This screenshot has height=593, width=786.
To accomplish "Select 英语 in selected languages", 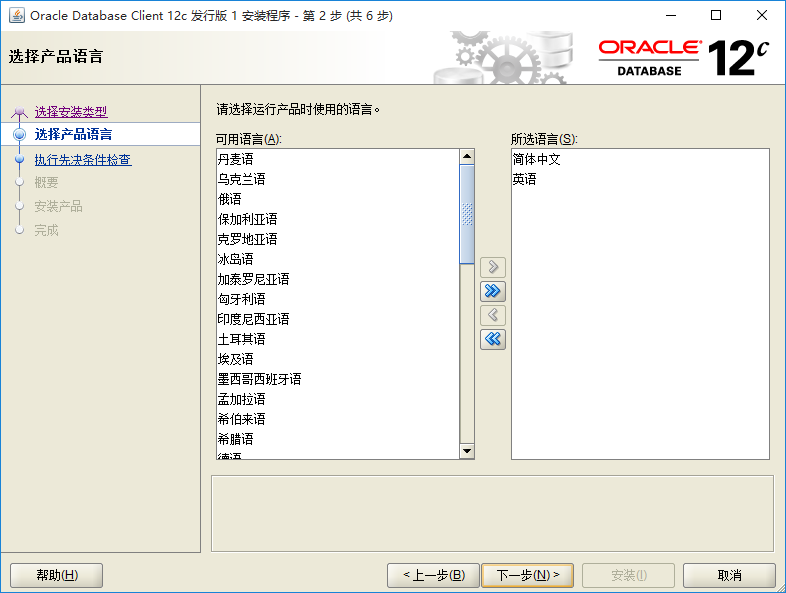I will [x=640, y=179].
